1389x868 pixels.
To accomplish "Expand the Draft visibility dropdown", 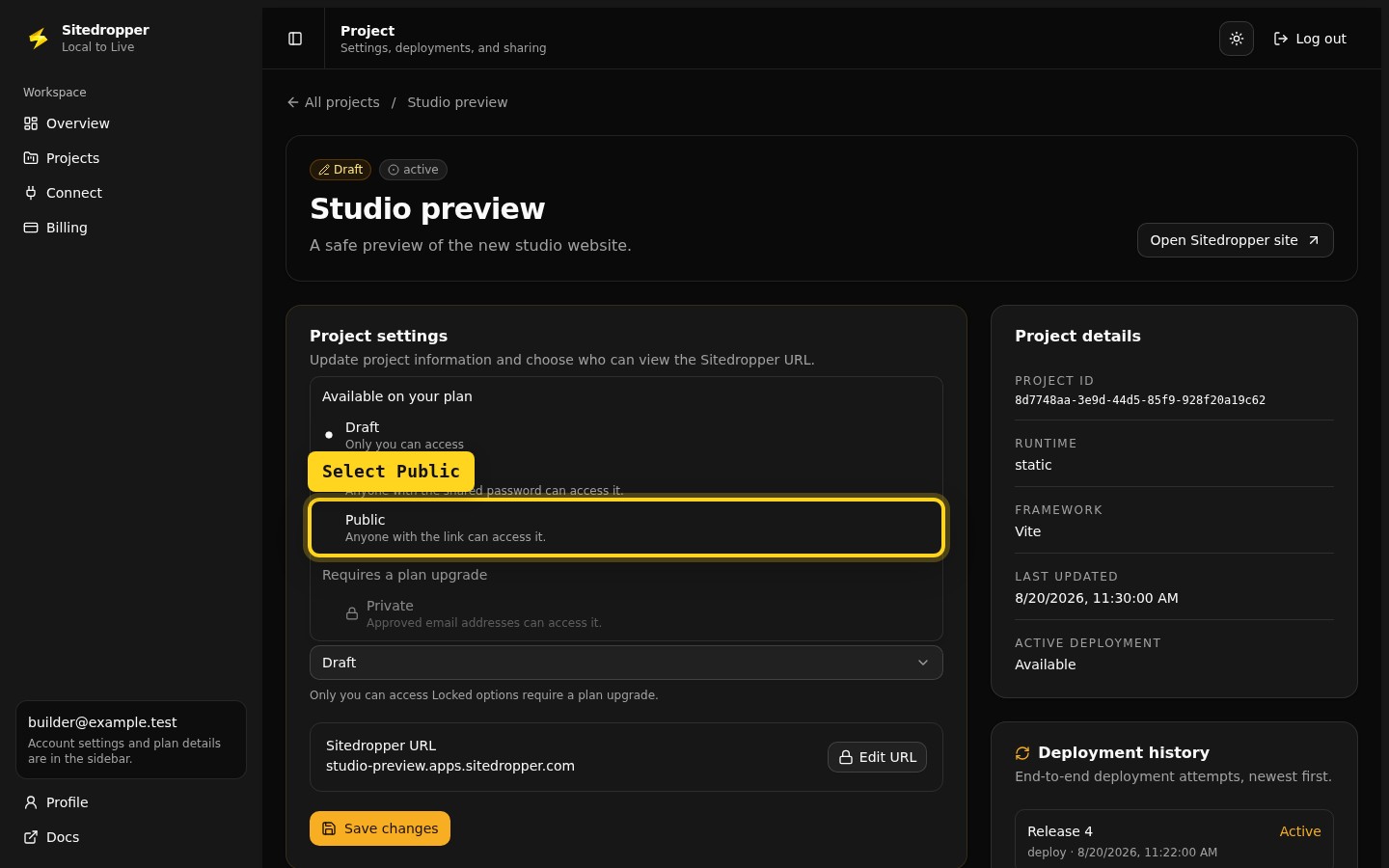I will [x=626, y=663].
